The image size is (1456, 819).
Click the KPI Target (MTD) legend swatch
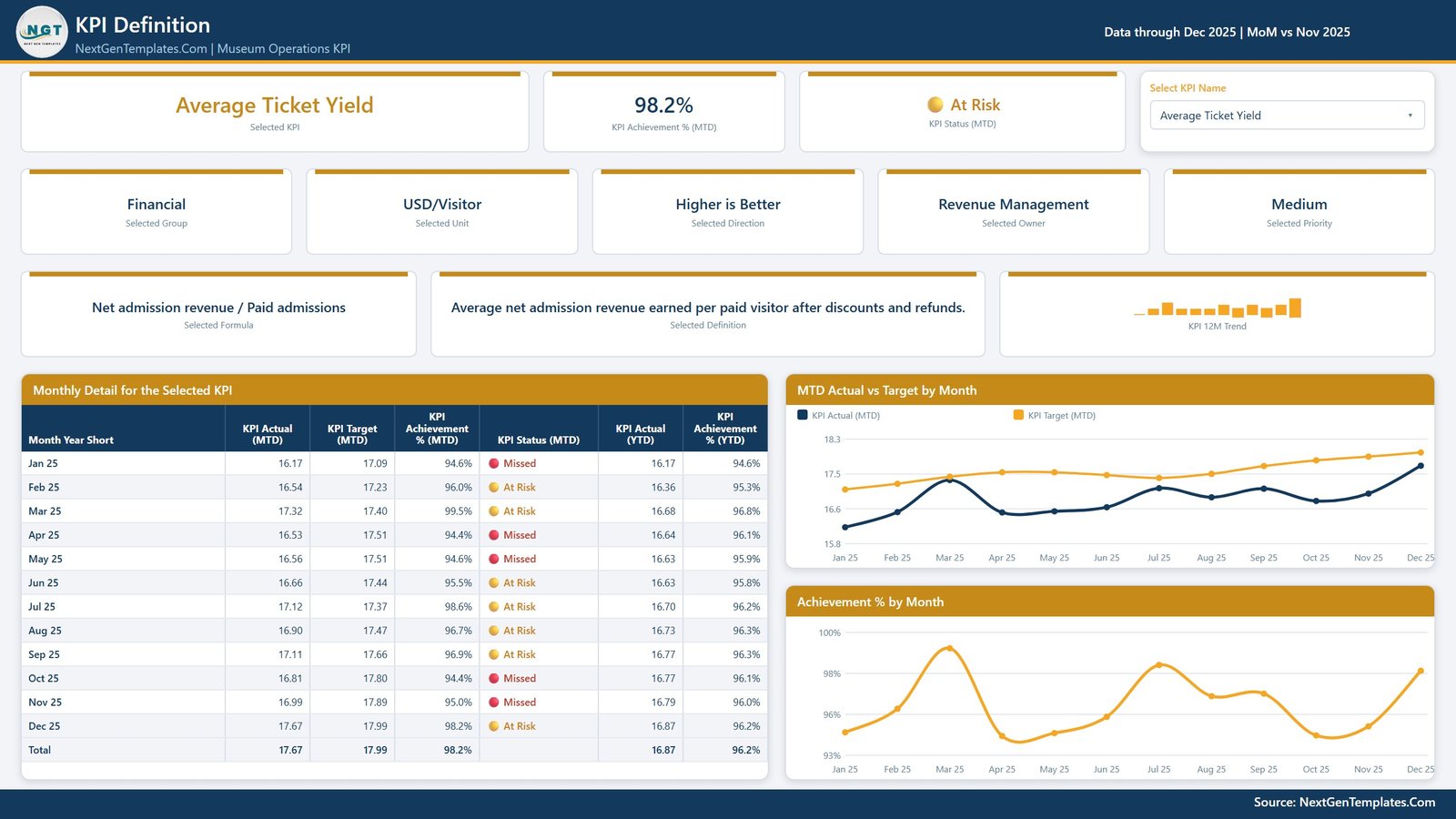[x=1018, y=415]
